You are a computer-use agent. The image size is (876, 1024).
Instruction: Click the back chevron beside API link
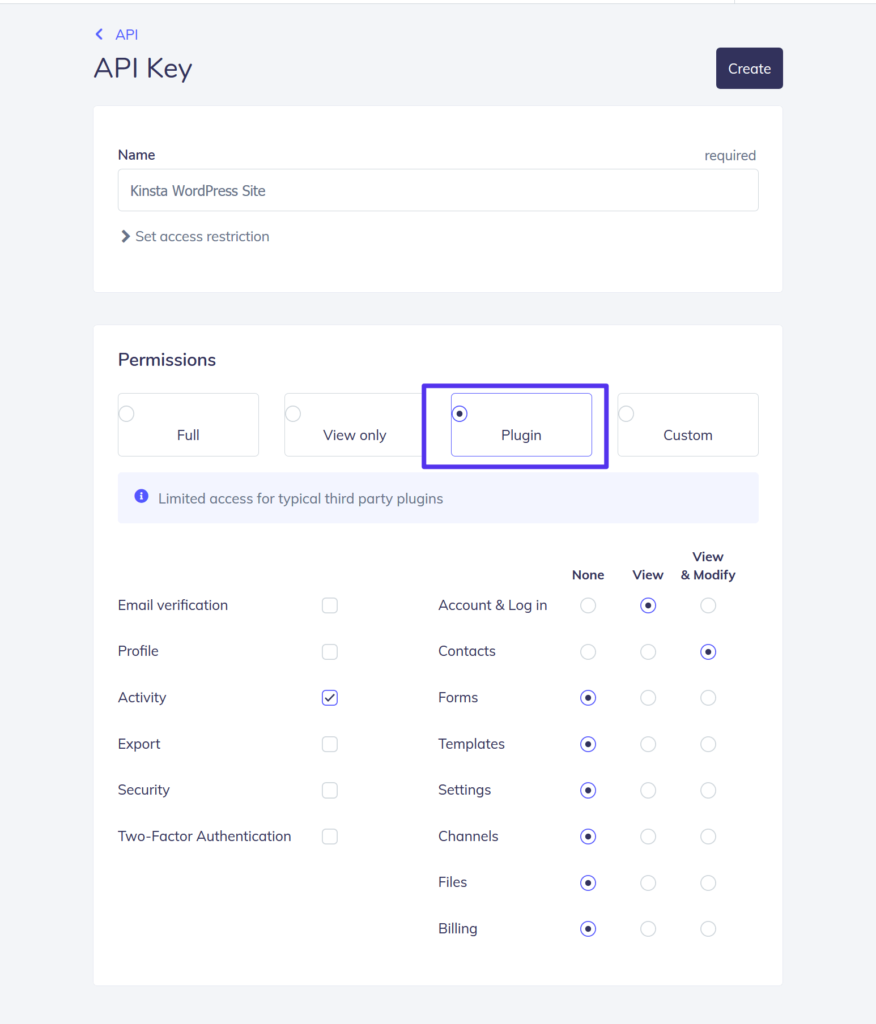(x=98, y=33)
